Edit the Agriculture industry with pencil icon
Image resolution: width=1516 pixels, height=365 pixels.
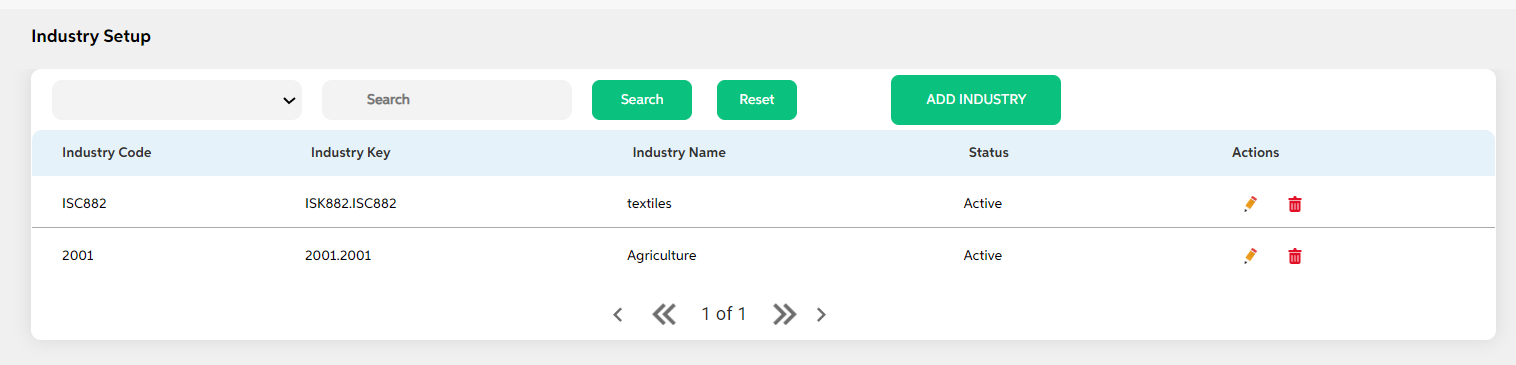pyautogui.click(x=1250, y=256)
